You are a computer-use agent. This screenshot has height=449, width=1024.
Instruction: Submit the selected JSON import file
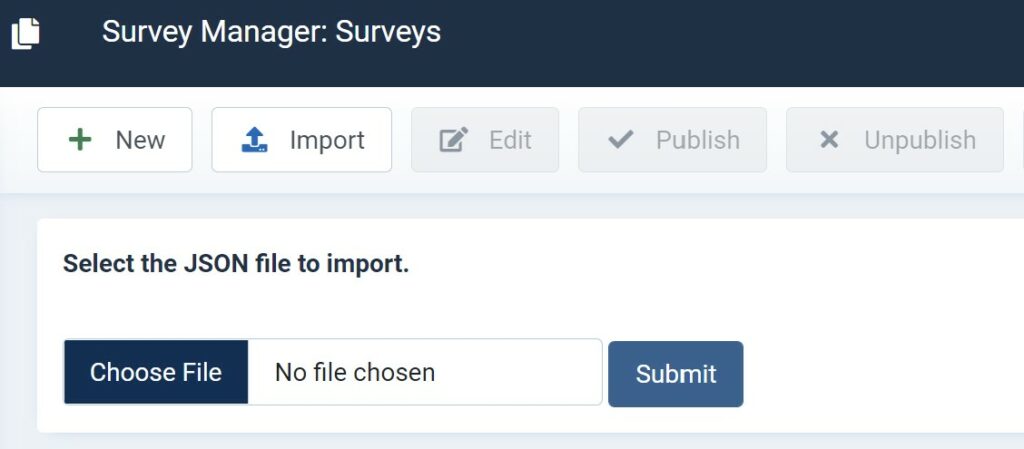(x=676, y=374)
